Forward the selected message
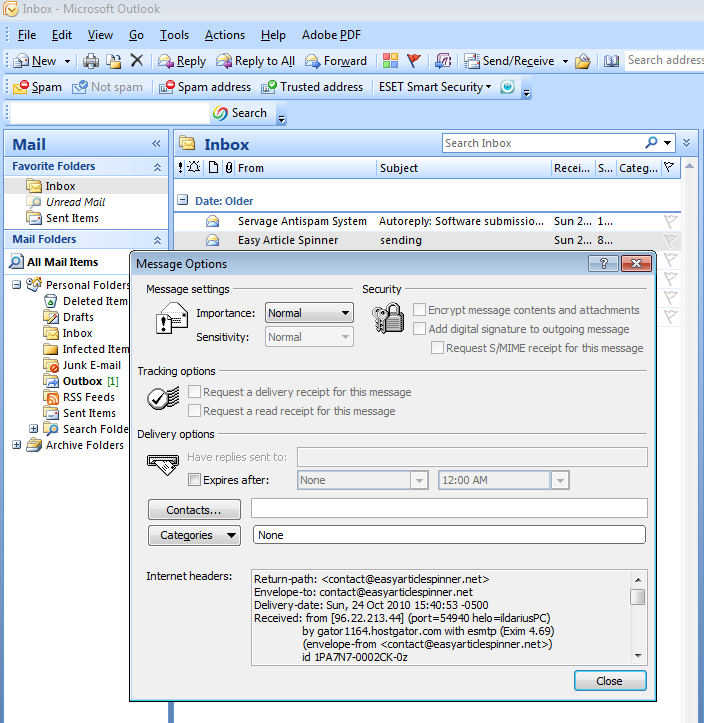Screen dimensions: 704x723 point(336,61)
